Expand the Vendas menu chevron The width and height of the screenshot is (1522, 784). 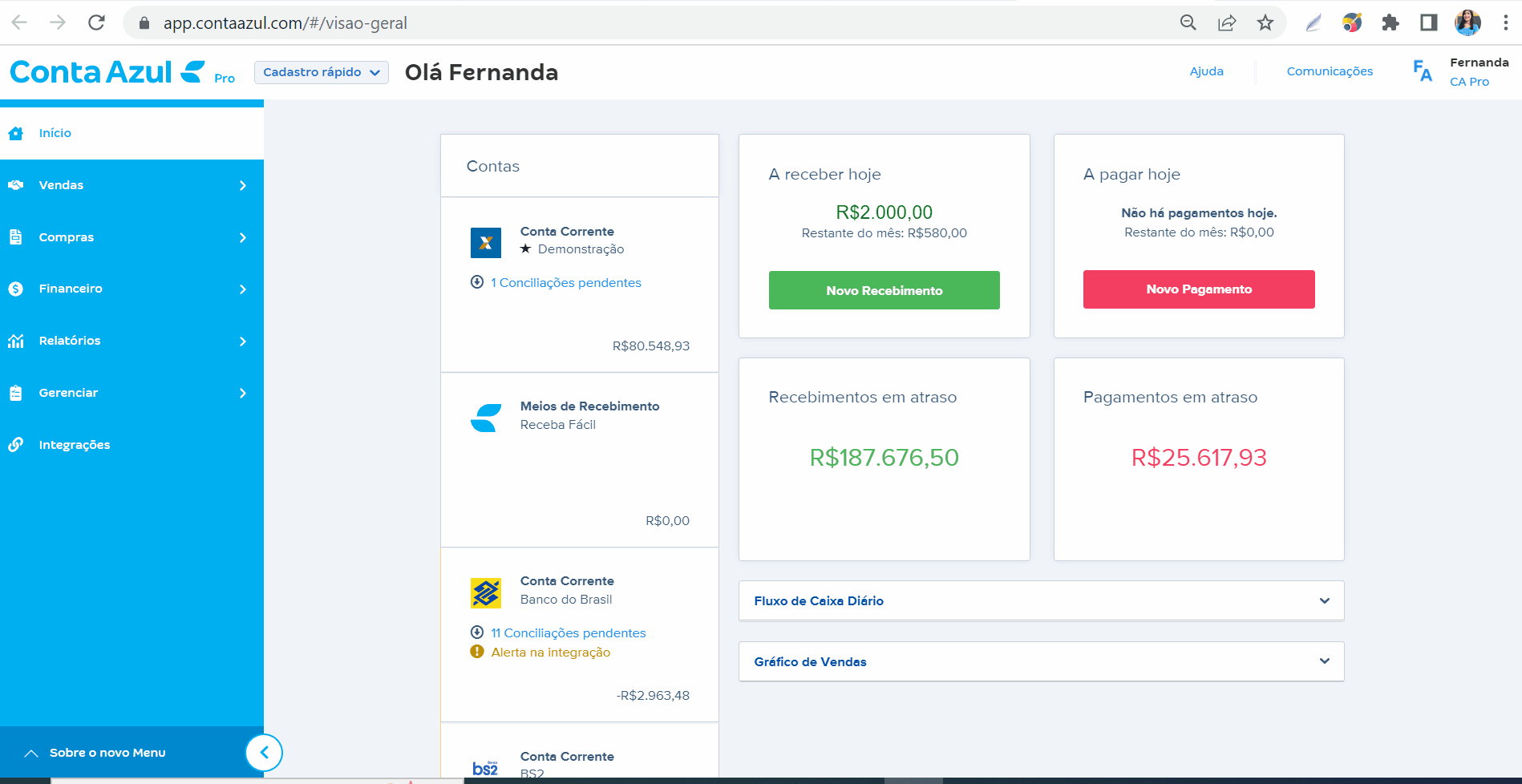(243, 185)
